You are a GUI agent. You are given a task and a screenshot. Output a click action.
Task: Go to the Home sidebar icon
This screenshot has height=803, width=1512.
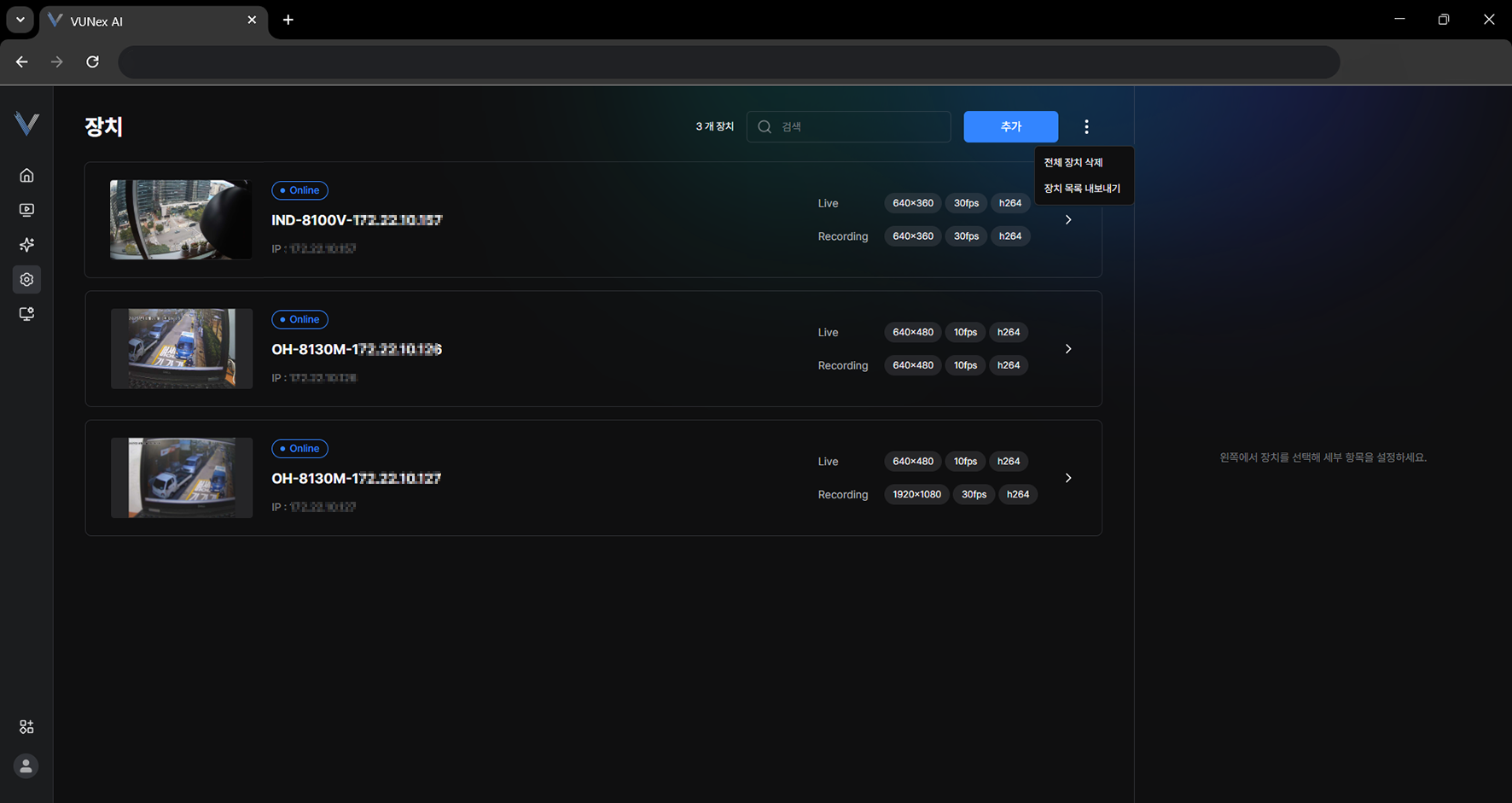26,175
